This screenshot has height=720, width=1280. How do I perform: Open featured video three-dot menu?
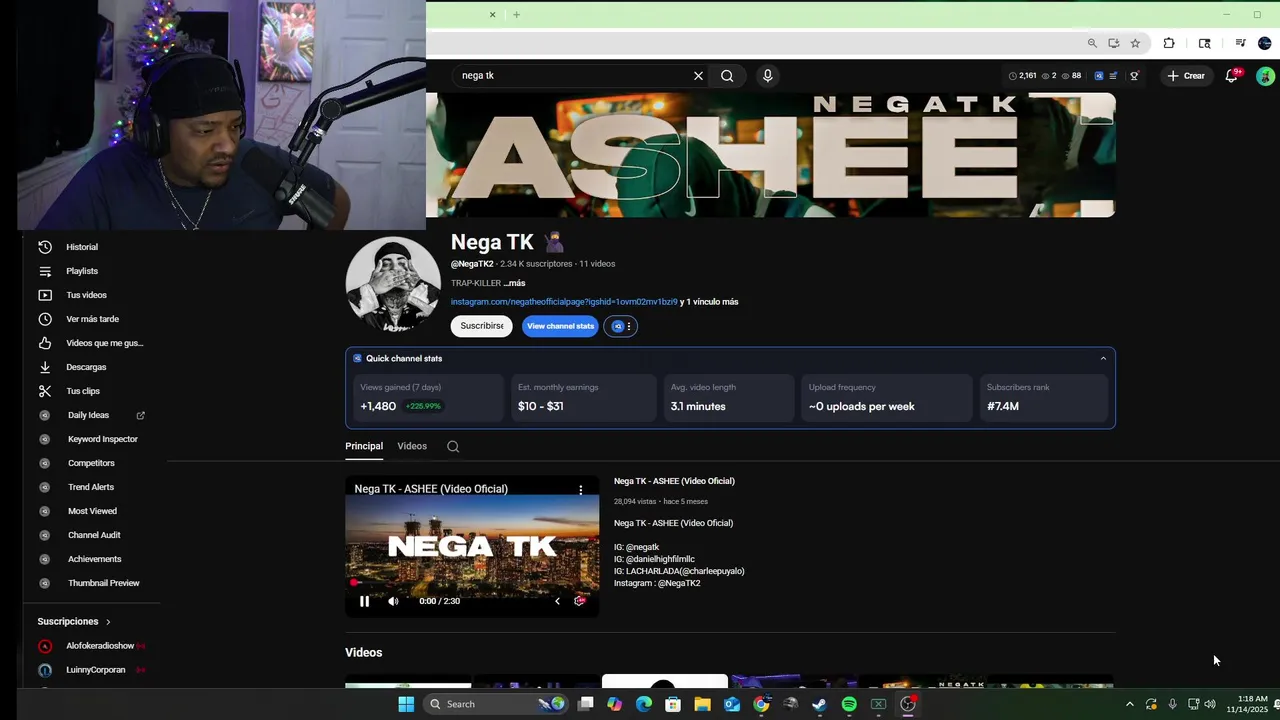pos(581,490)
